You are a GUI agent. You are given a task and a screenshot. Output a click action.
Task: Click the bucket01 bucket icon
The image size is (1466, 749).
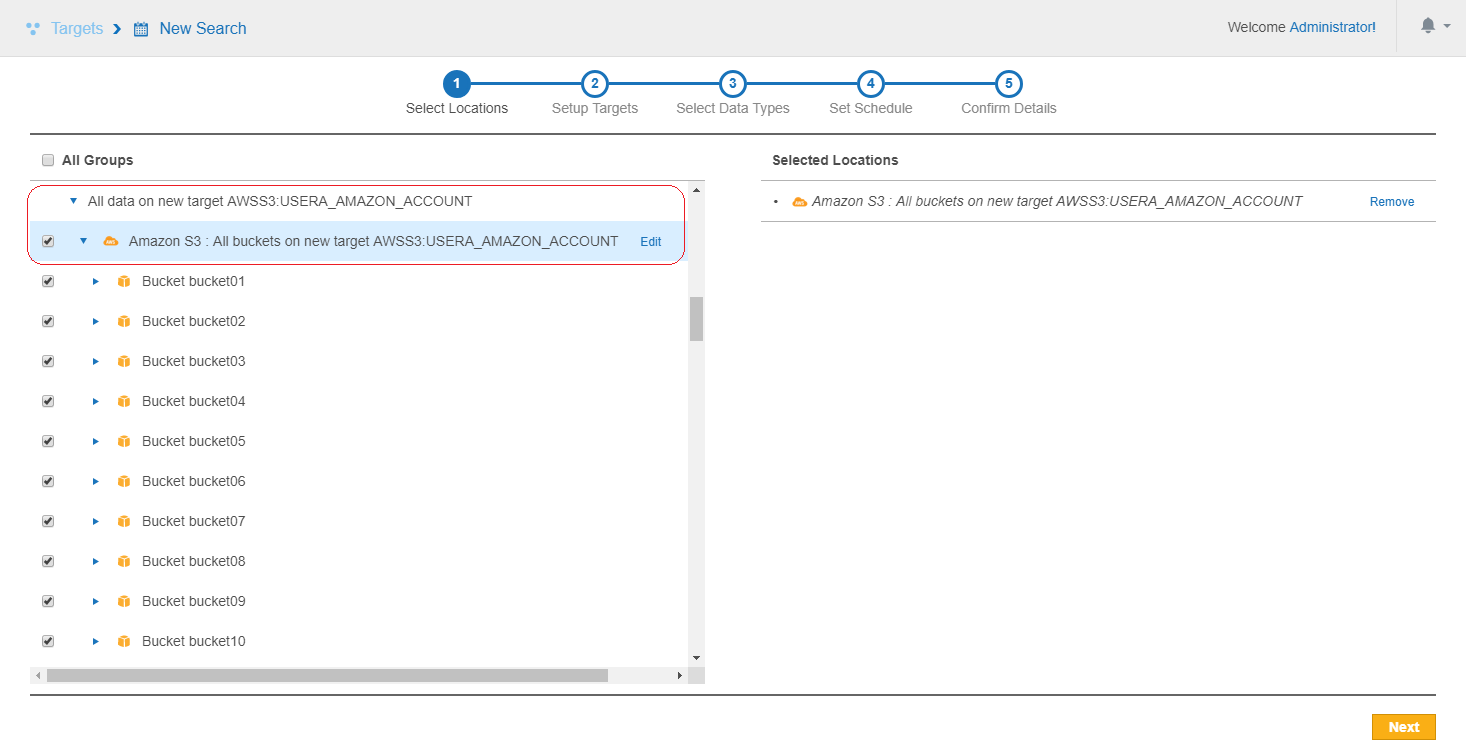point(124,281)
